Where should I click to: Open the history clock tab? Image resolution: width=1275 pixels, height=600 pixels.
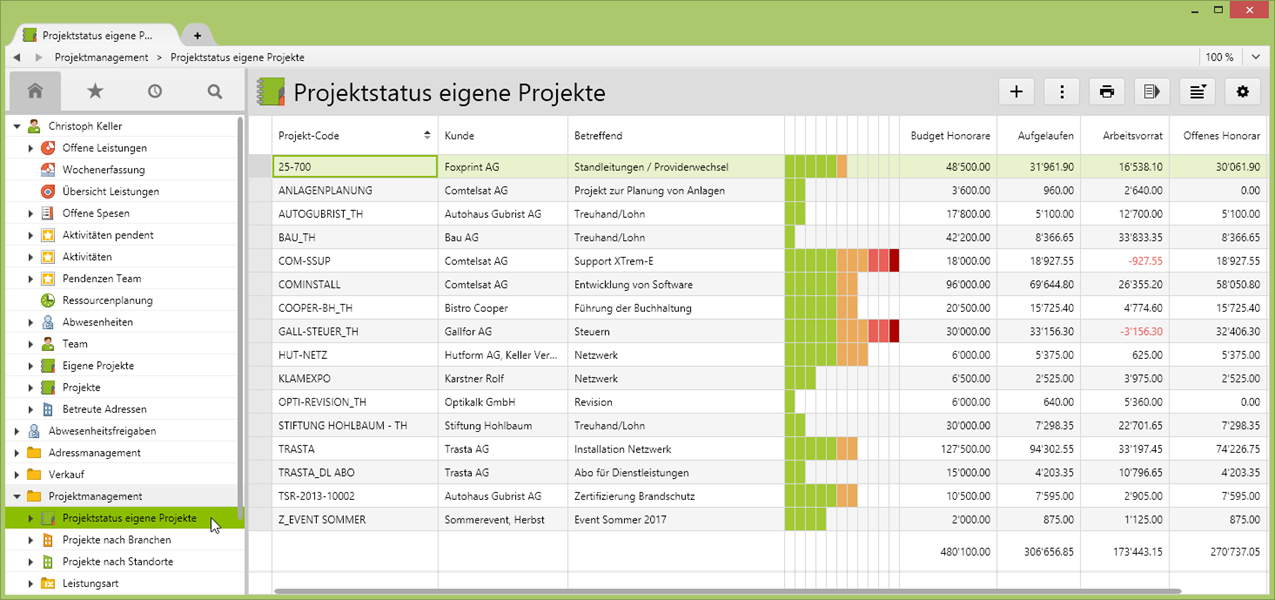155,91
